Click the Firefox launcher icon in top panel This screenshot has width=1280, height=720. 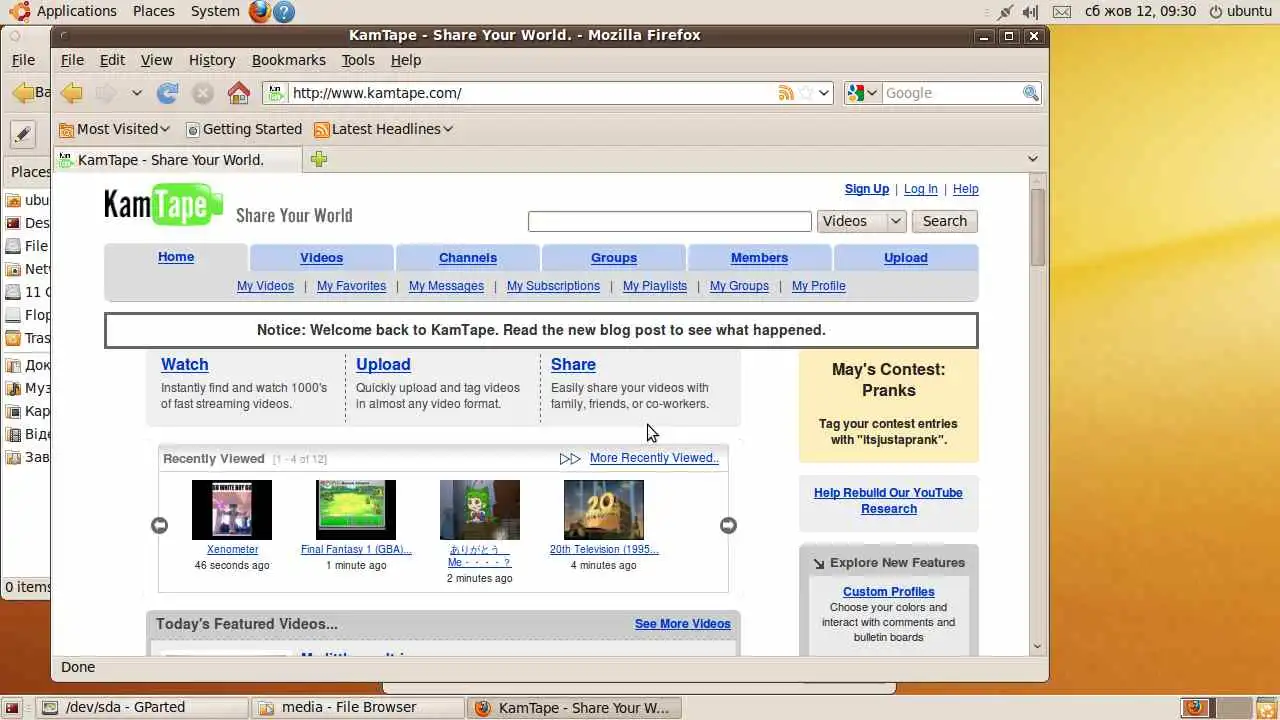[x=259, y=11]
